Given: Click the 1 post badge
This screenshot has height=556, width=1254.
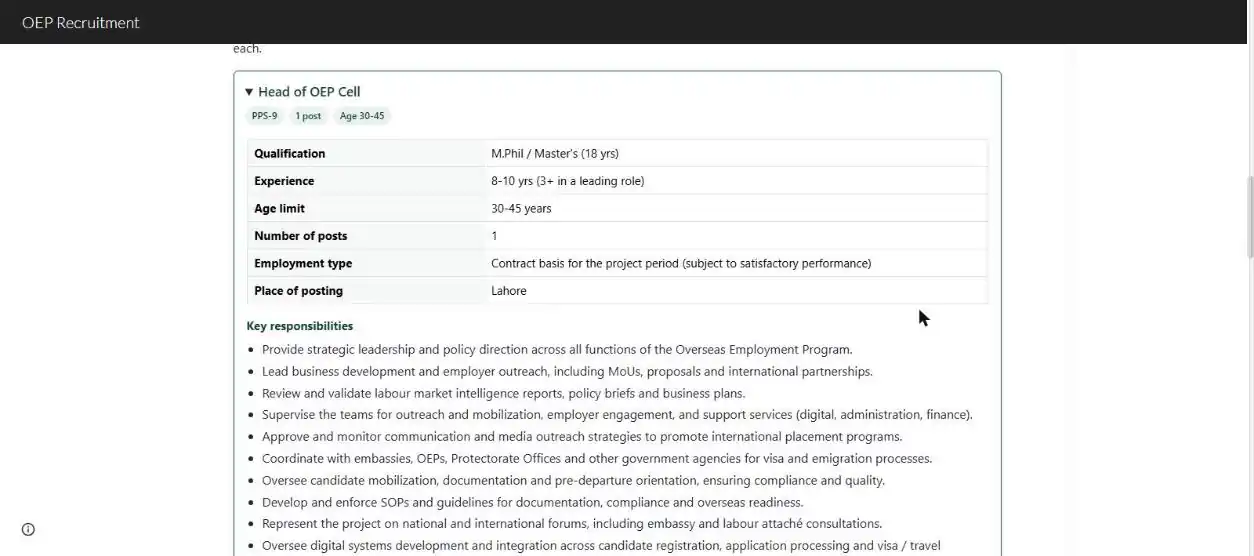Looking at the screenshot, I should point(308,116).
